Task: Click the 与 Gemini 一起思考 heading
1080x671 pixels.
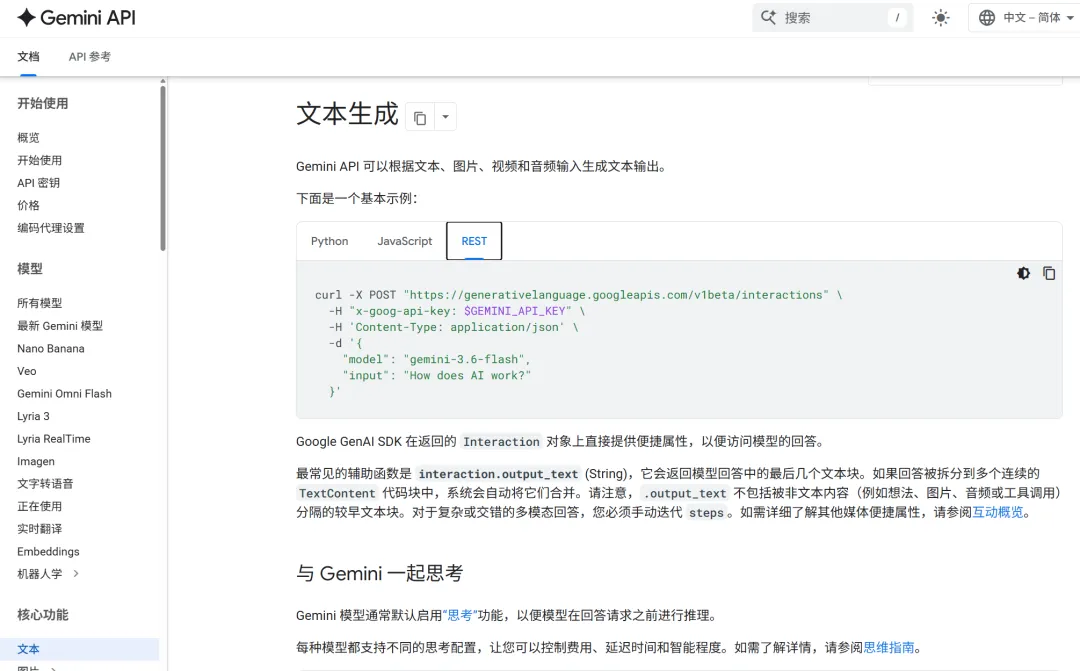Action: coord(380,573)
